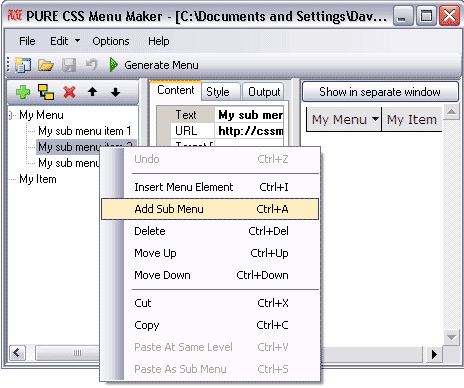Click the preview pane scroll right arrow
Screen dimensions: 464x388
click(434, 354)
